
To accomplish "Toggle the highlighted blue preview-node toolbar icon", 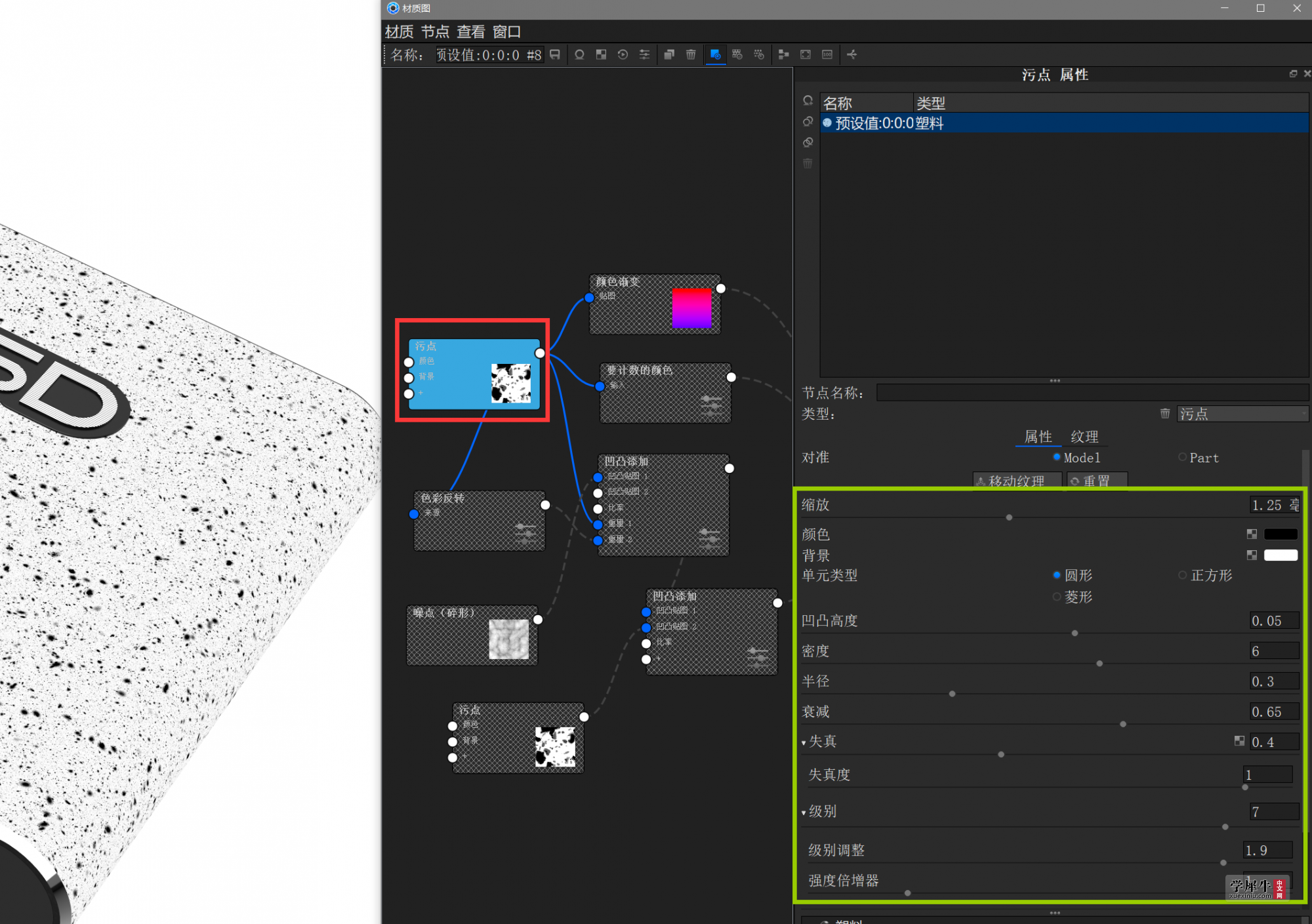I will tap(715, 54).
